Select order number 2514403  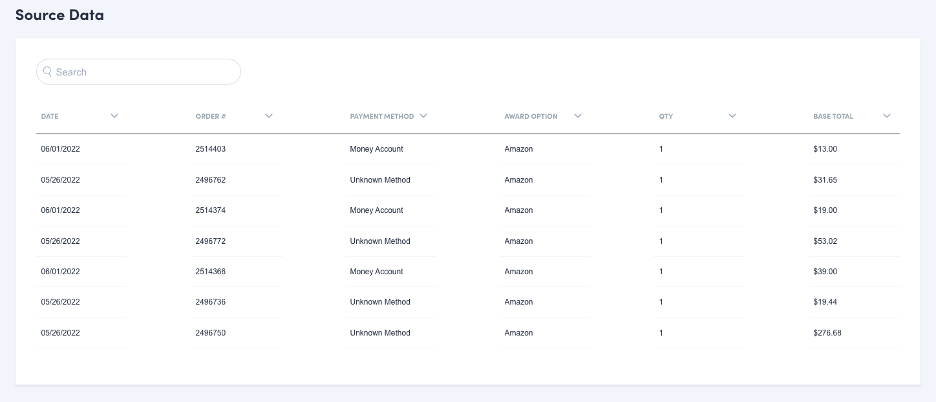(x=210, y=149)
